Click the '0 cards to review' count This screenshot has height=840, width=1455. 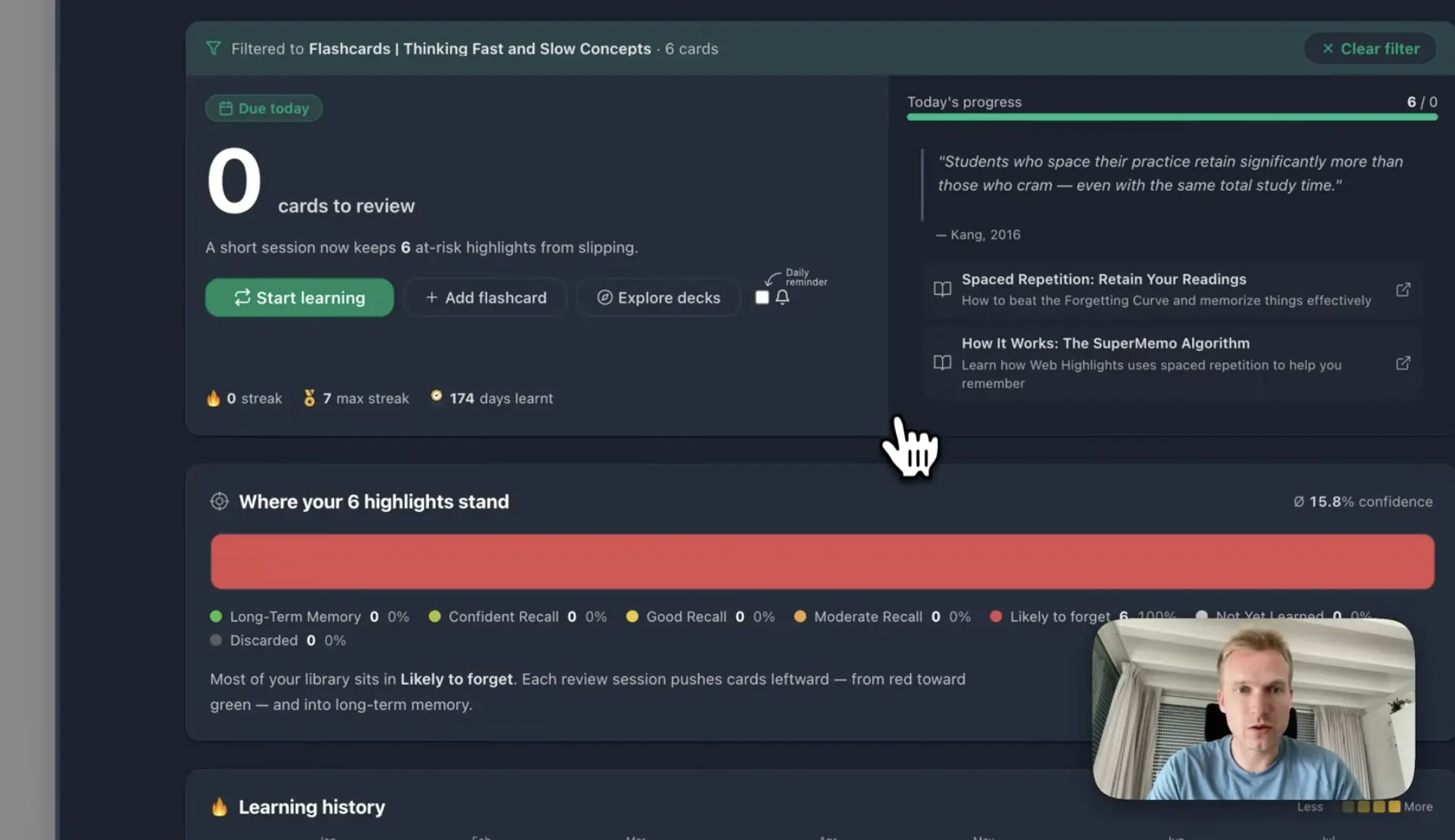[310, 182]
